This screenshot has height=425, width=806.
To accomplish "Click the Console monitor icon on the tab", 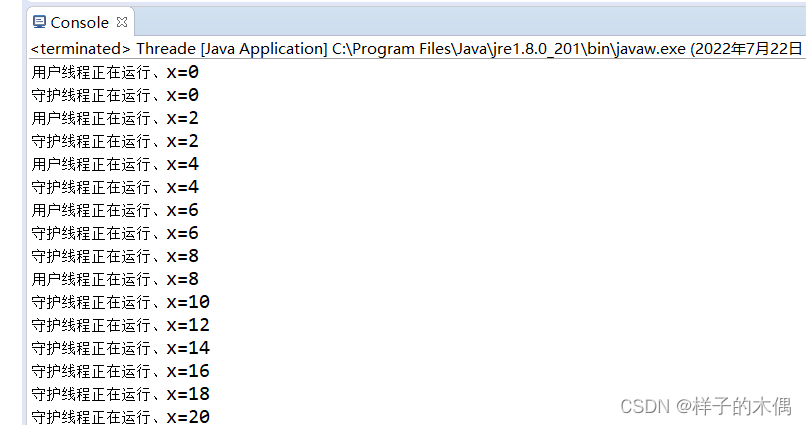I will click(x=39, y=22).
